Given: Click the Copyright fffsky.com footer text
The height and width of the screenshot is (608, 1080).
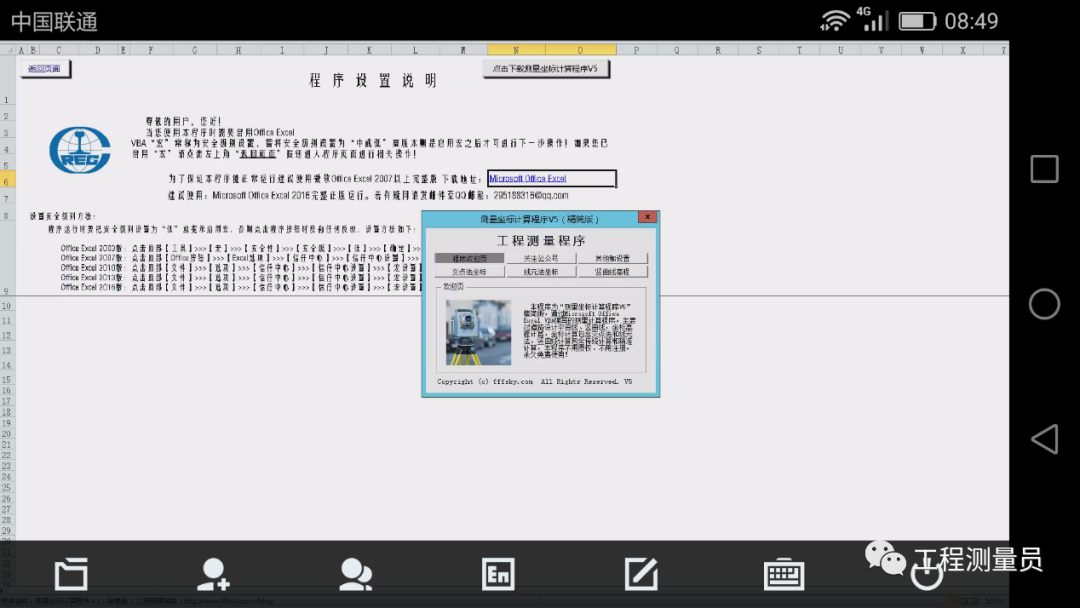Looking at the screenshot, I should (x=534, y=381).
